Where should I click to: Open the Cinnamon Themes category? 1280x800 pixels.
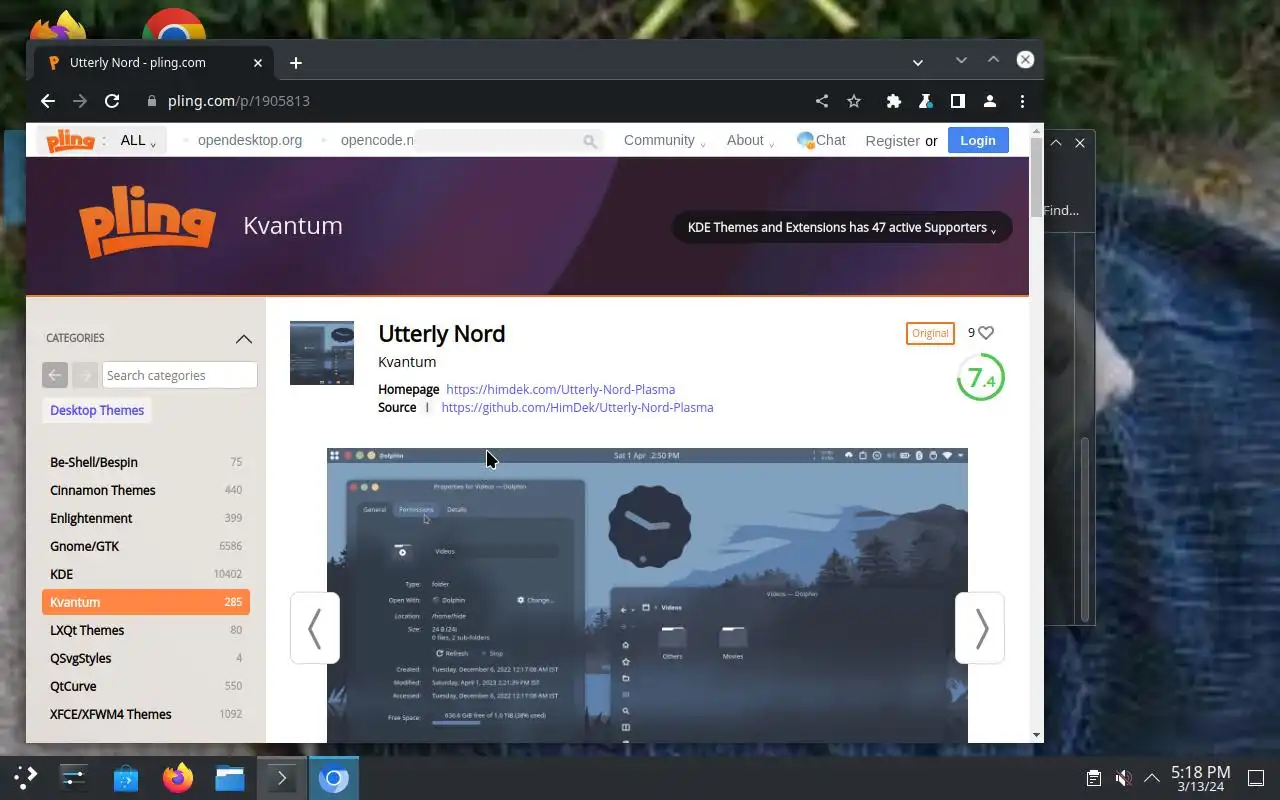pyautogui.click(x=146, y=490)
